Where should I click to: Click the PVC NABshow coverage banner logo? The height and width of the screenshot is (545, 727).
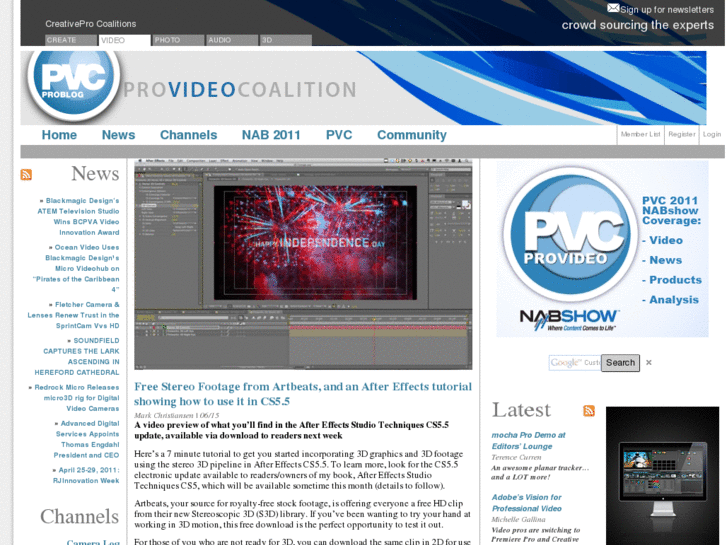pos(569,234)
